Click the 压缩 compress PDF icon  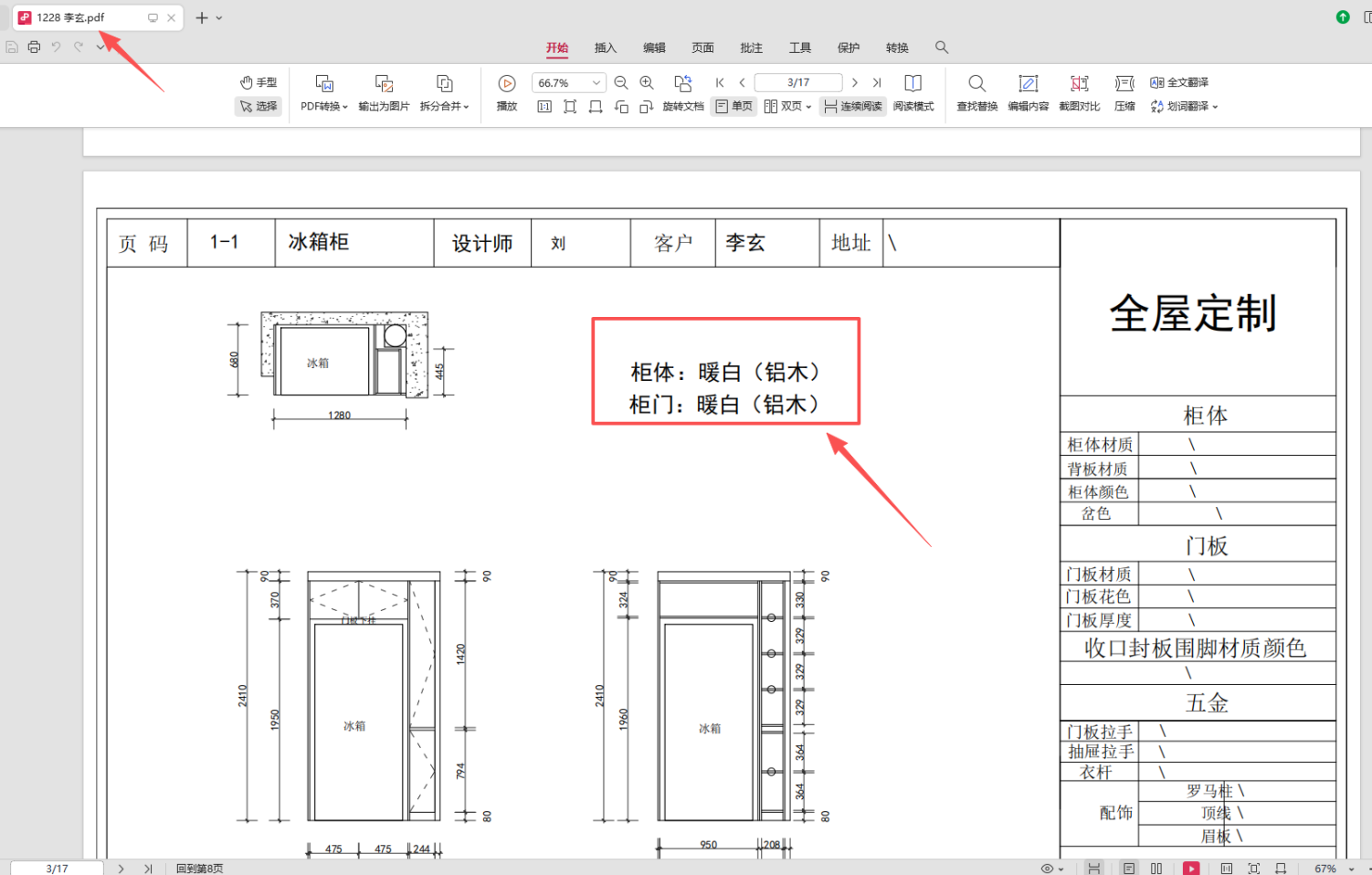(x=1124, y=84)
